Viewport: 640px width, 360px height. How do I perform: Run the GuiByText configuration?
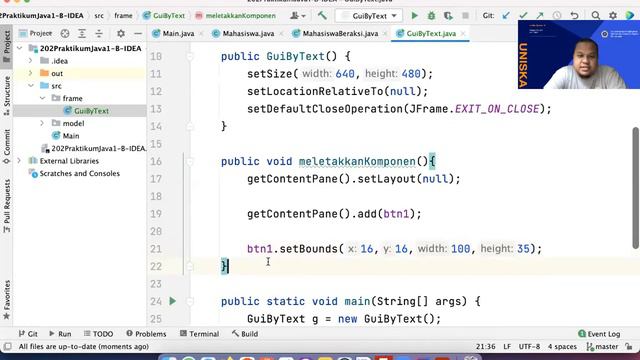click(414, 16)
